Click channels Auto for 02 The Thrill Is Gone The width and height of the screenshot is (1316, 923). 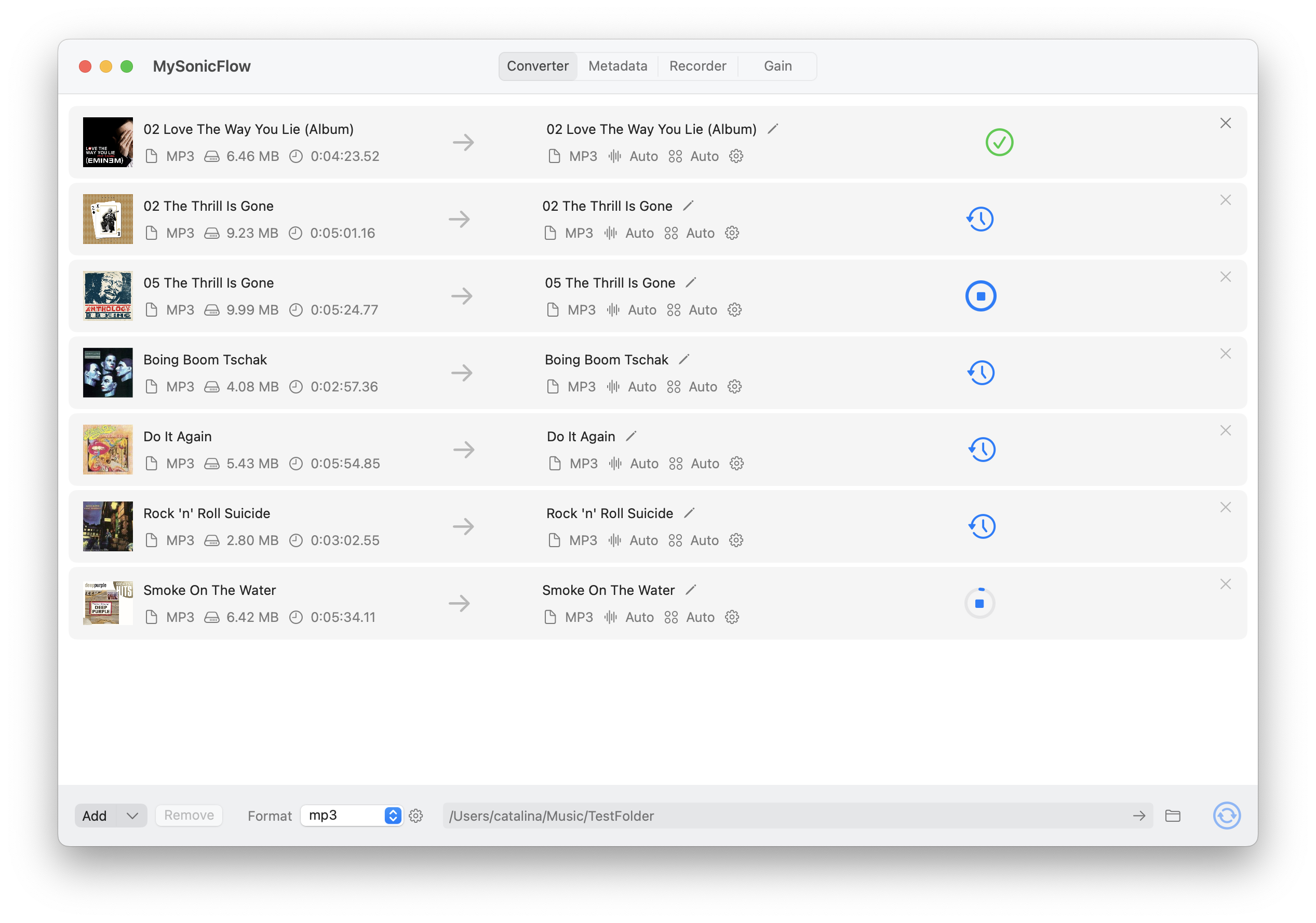click(x=701, y=233)
